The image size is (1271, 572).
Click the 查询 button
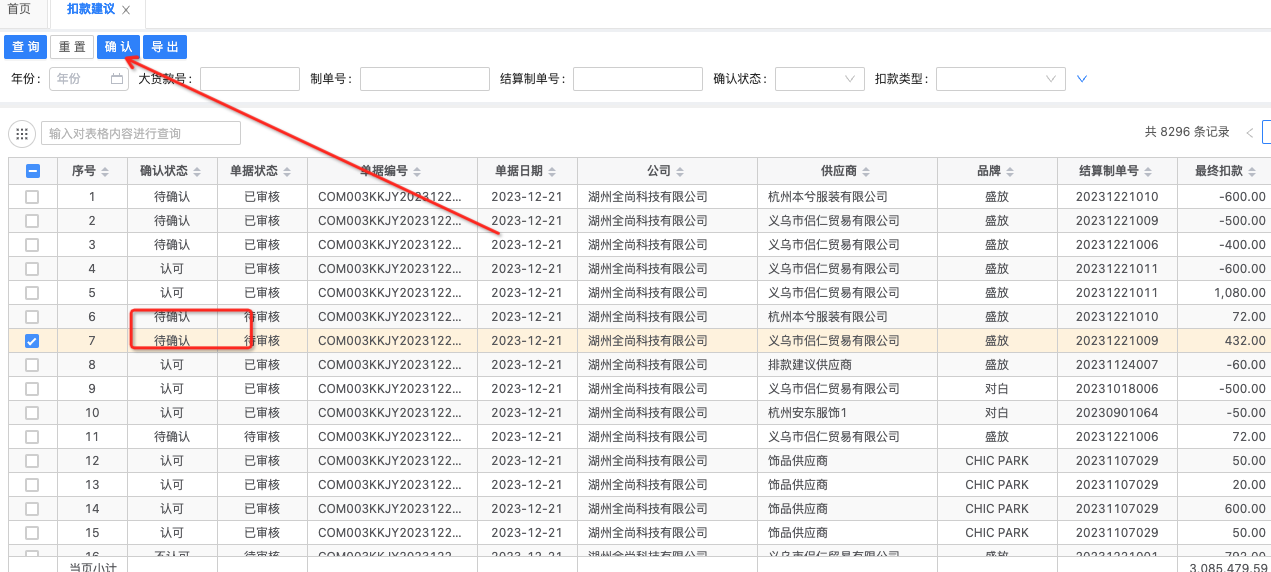tap(26, 47)
